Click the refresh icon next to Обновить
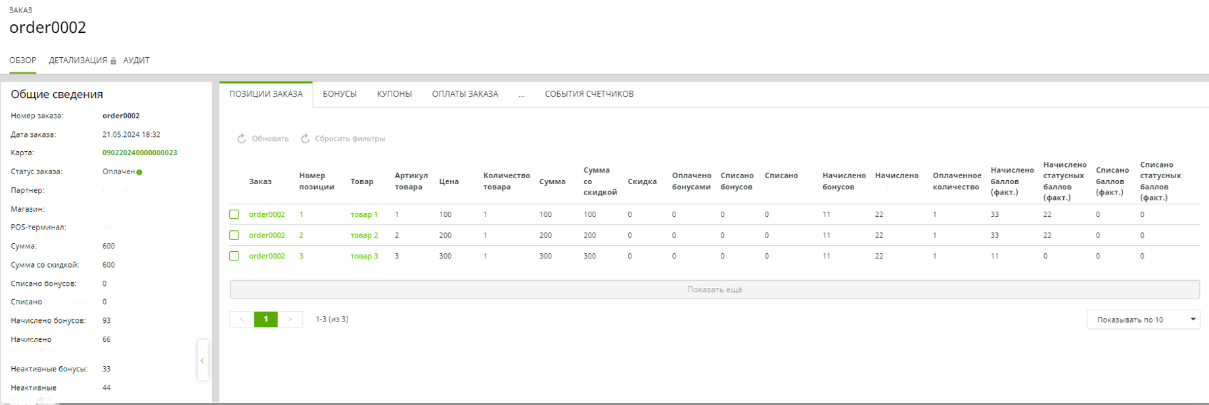This screenshot has height=405, width=1209. click(241, 139)
